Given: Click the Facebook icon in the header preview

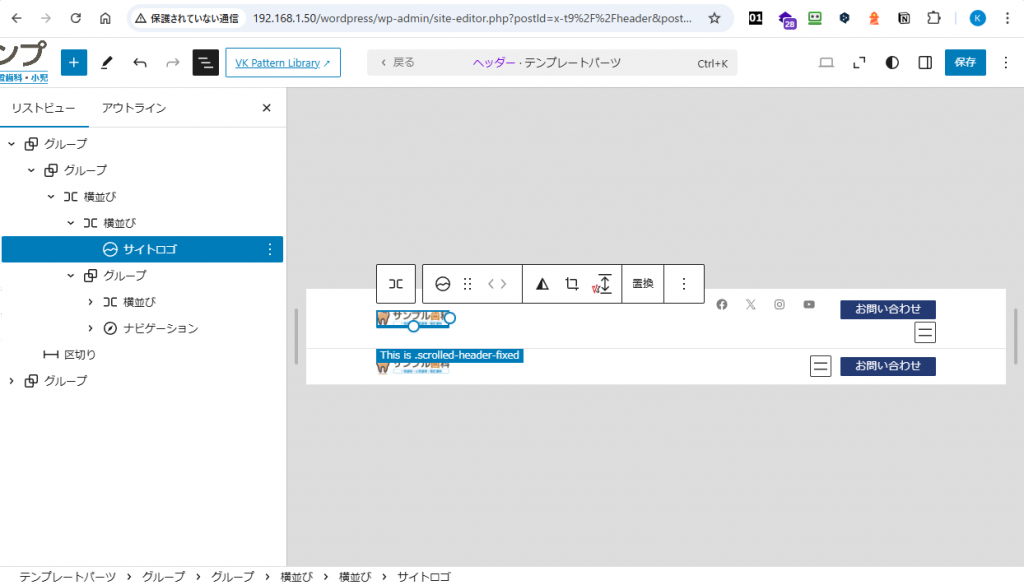Looking at the screenshot, I should [722, 304].
